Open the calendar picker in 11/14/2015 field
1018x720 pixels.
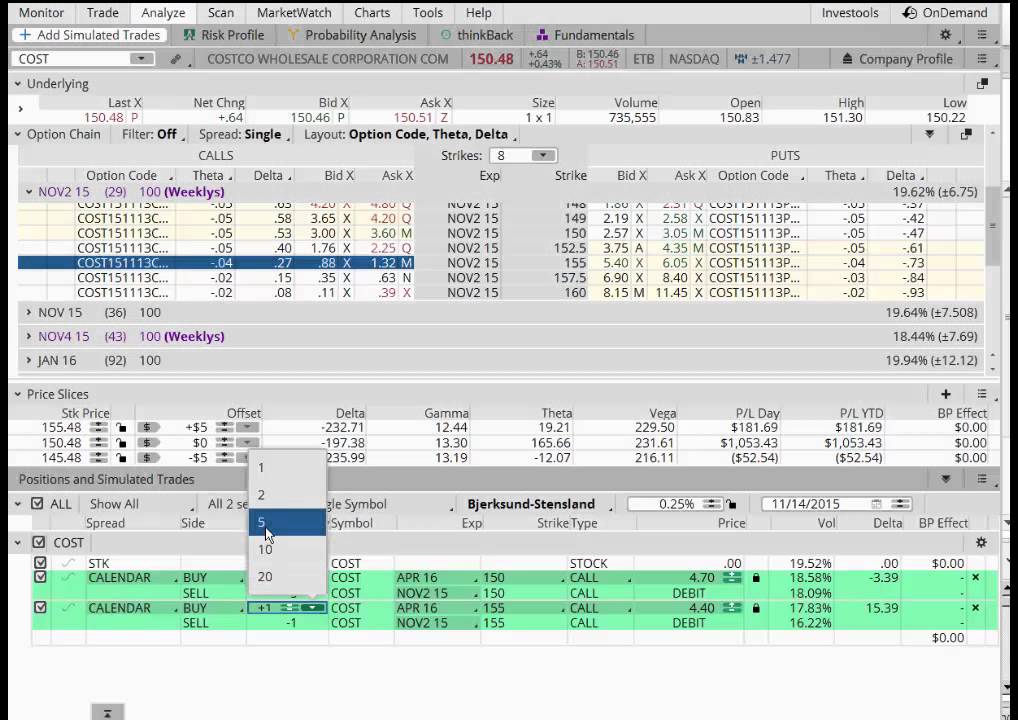click(x=876, y=504)
